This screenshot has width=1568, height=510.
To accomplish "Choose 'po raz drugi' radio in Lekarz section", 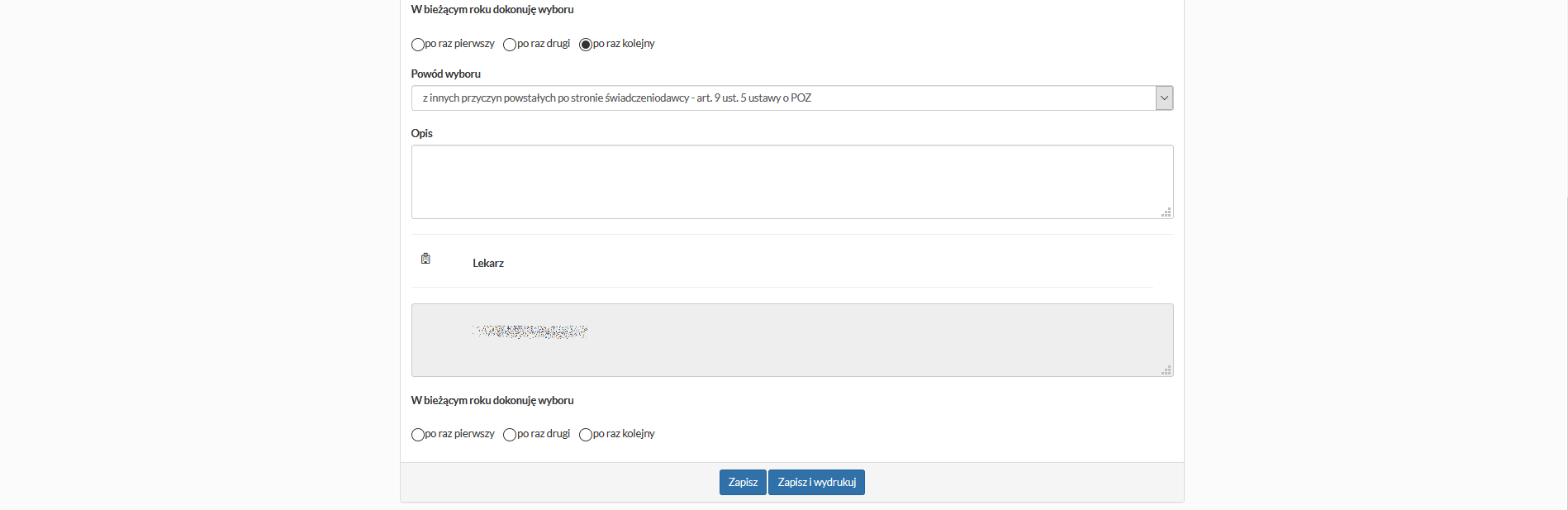I will tap(510, 435).
